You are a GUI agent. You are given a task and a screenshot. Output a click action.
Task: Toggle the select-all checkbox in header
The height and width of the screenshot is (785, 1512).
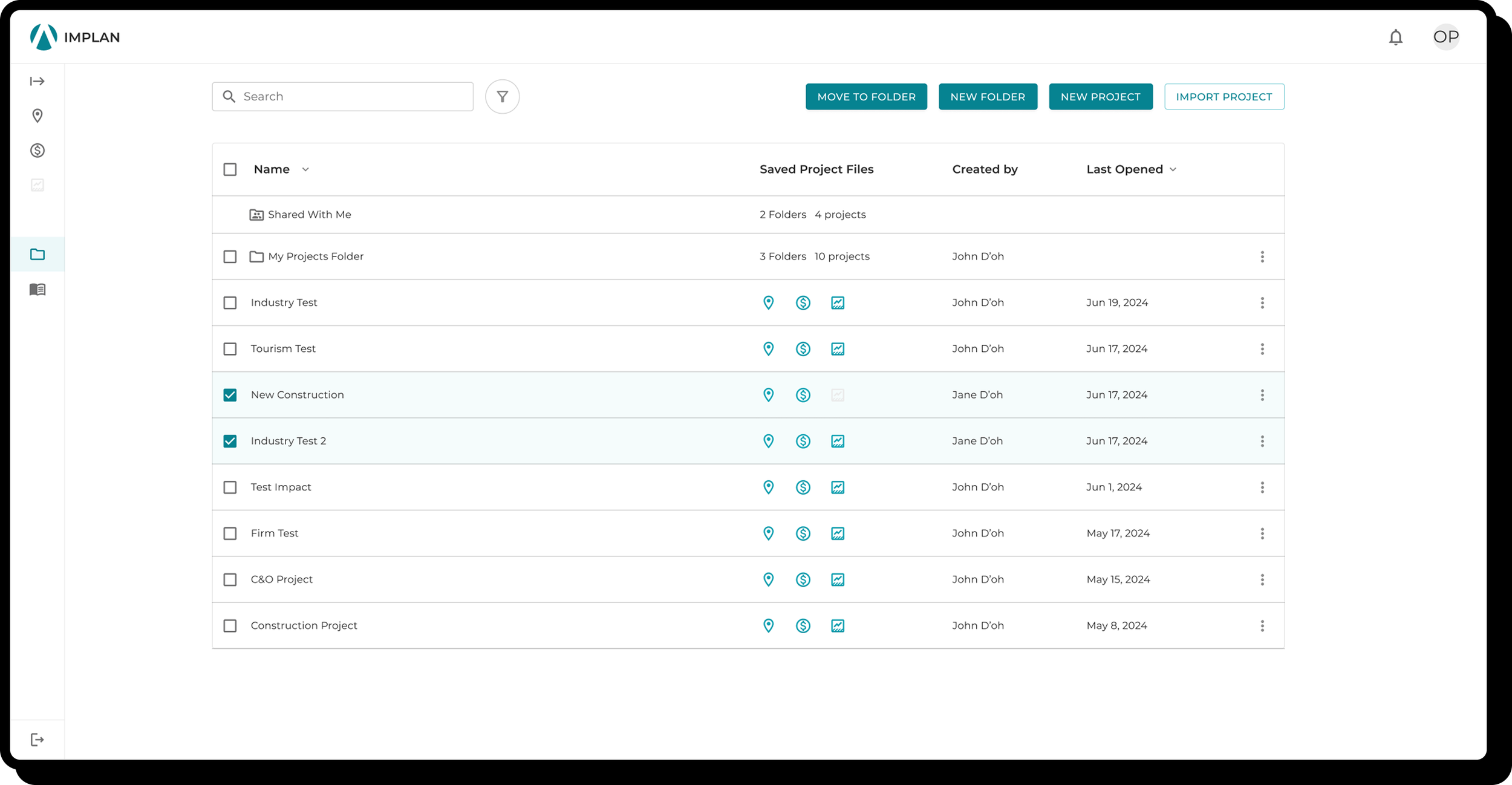click(x=230, y=169)
